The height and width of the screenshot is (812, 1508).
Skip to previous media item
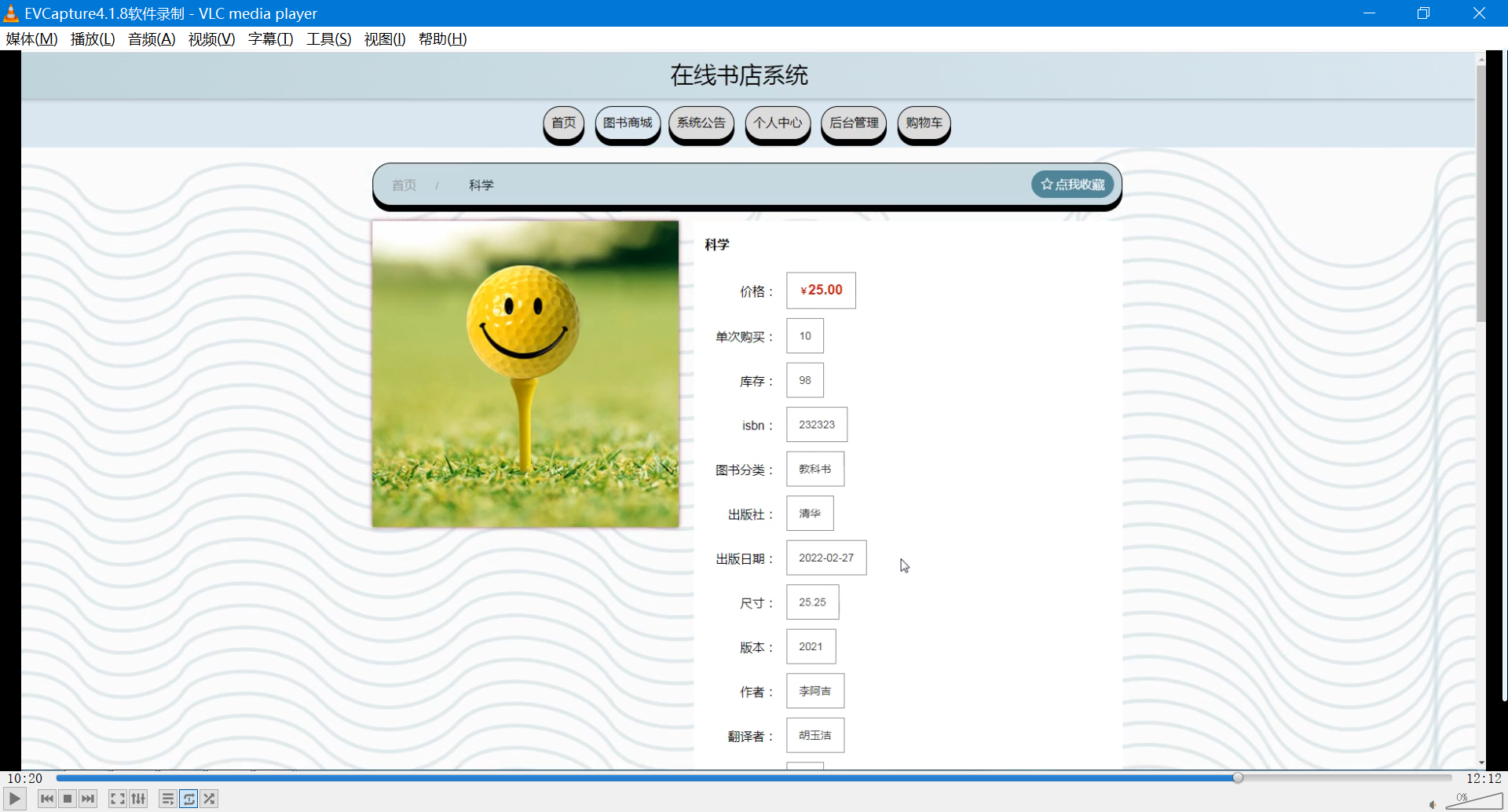pyautogui.click(x=47, y=799)
